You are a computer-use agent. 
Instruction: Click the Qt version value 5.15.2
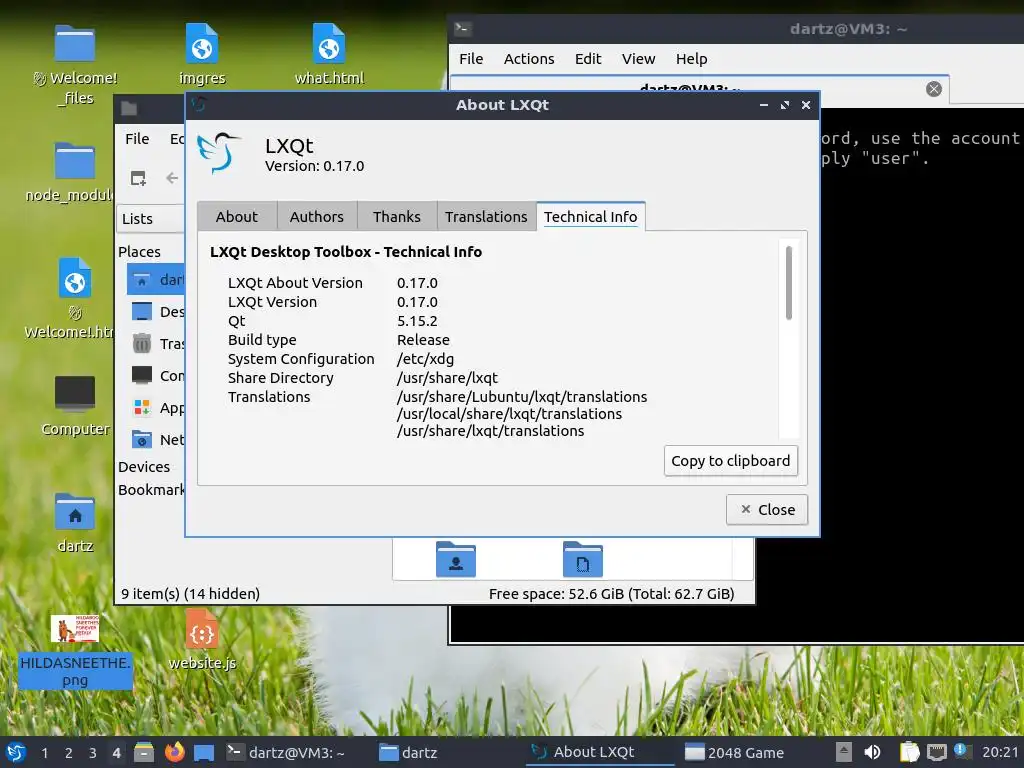click(x=417, y=321)
